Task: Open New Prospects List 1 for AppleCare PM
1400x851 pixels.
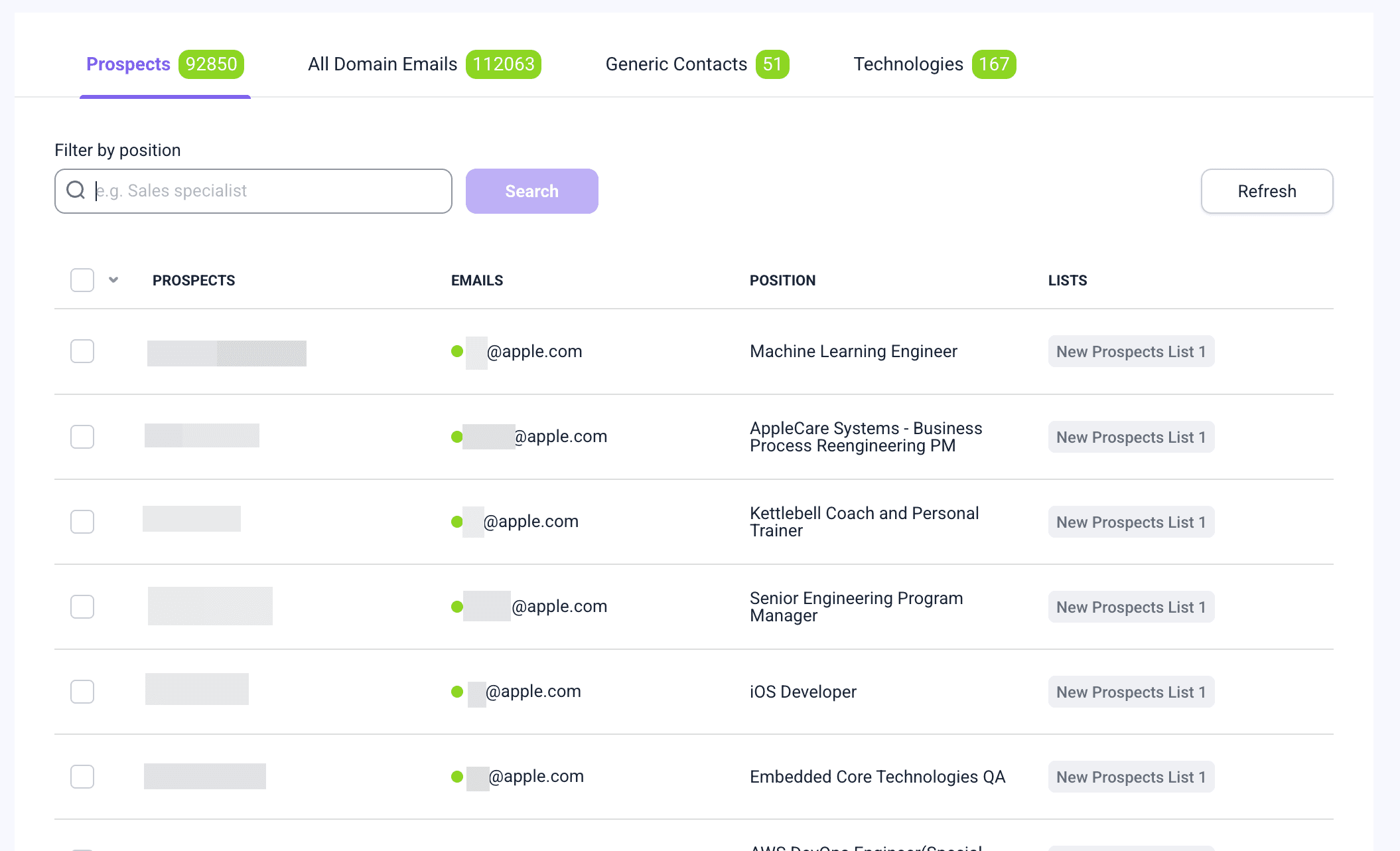Action: [1131, 437]
